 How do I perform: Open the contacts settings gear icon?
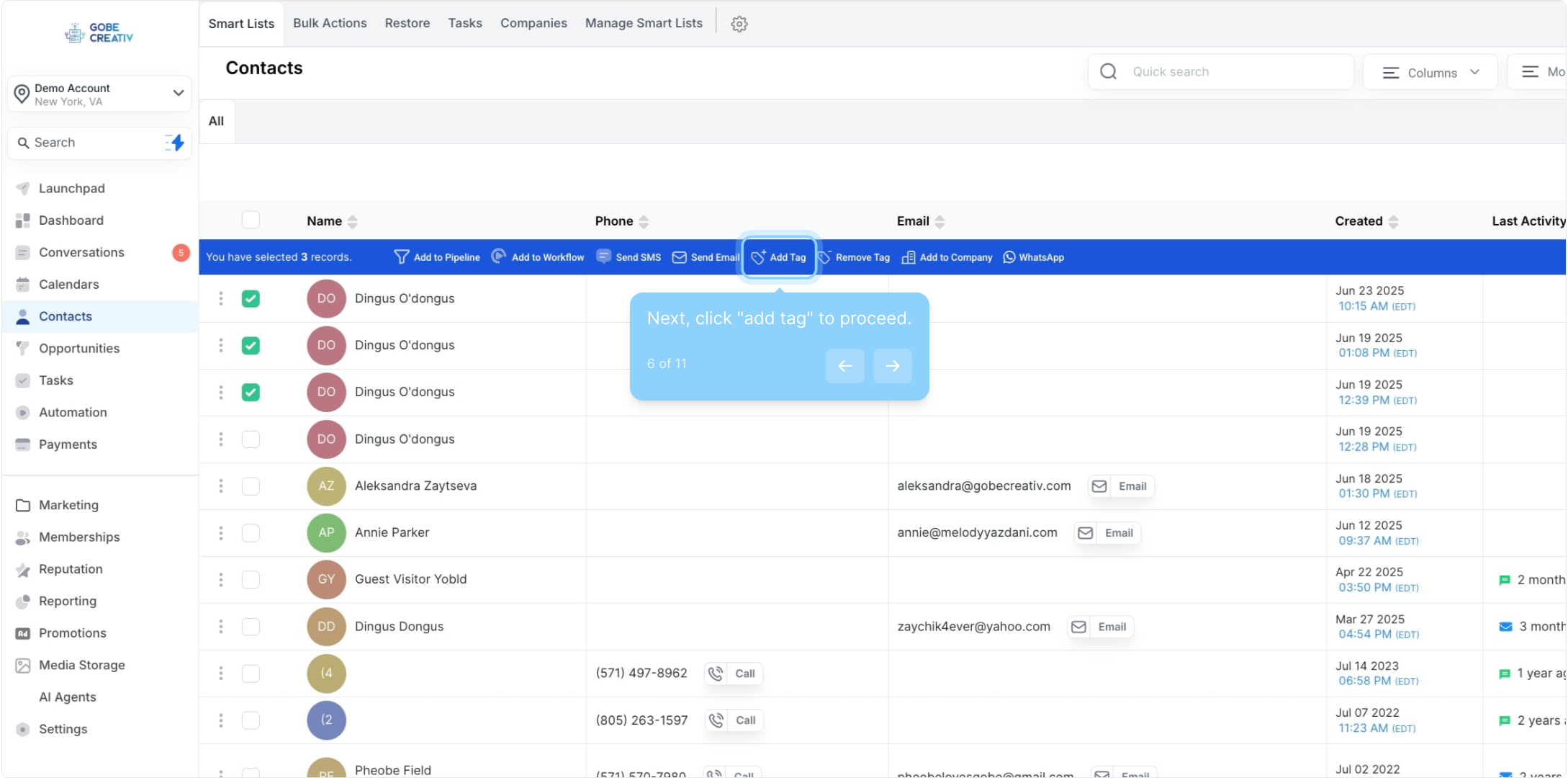[739, 24]
